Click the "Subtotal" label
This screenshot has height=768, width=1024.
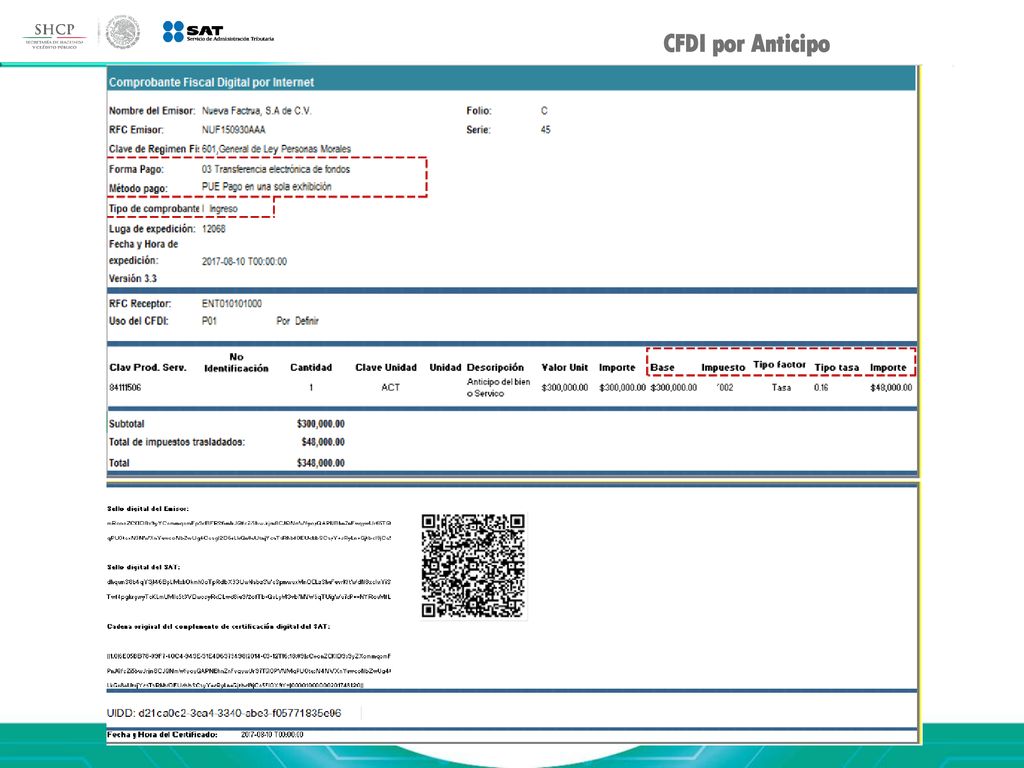[127, 424]
